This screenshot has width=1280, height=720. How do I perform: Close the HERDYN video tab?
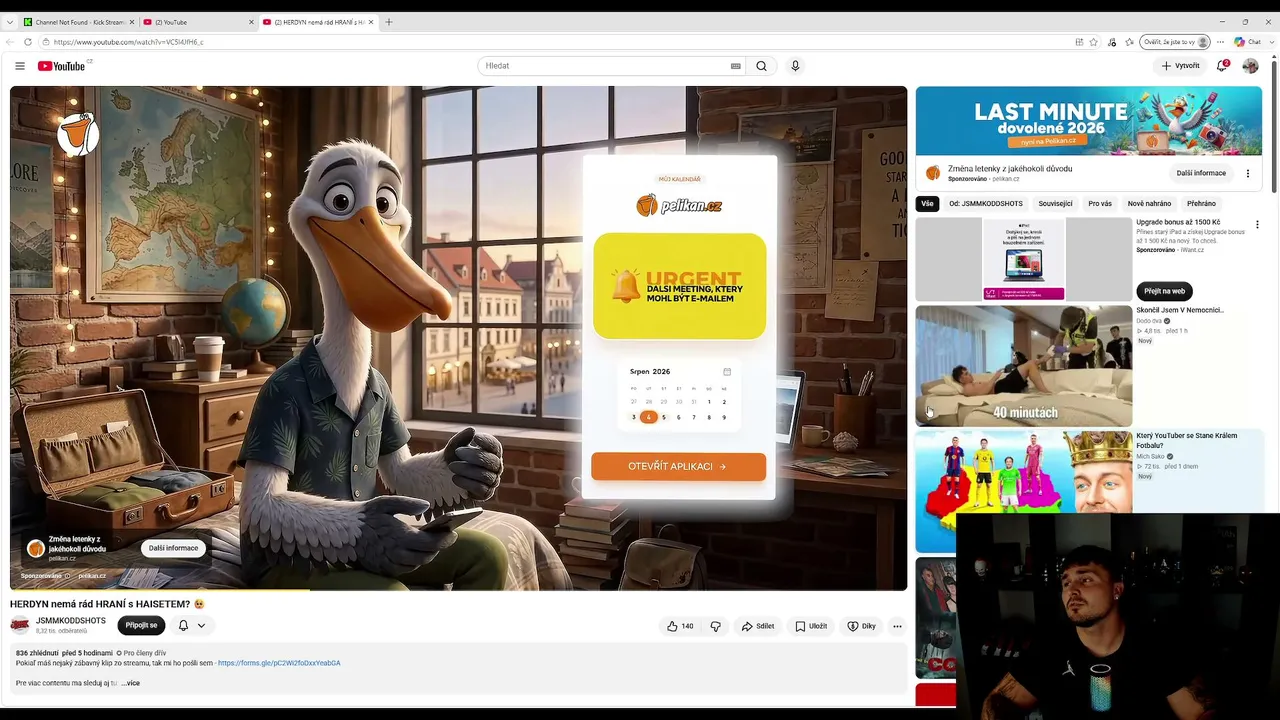371,22
